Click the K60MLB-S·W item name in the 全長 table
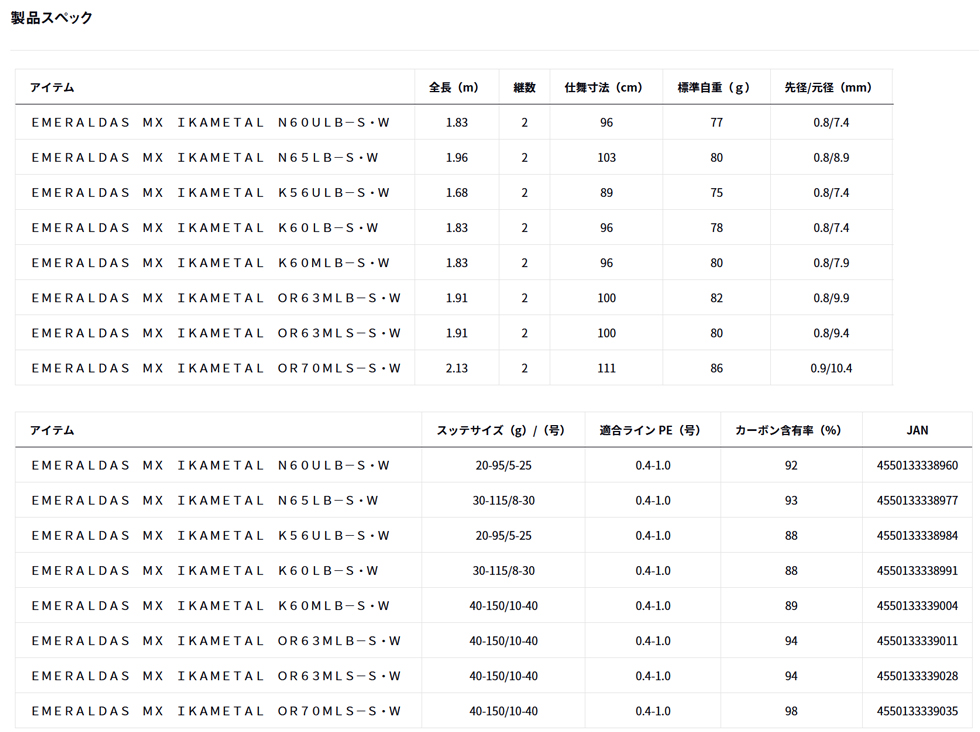Screen dimensions: 980x732 click(211, 263)
